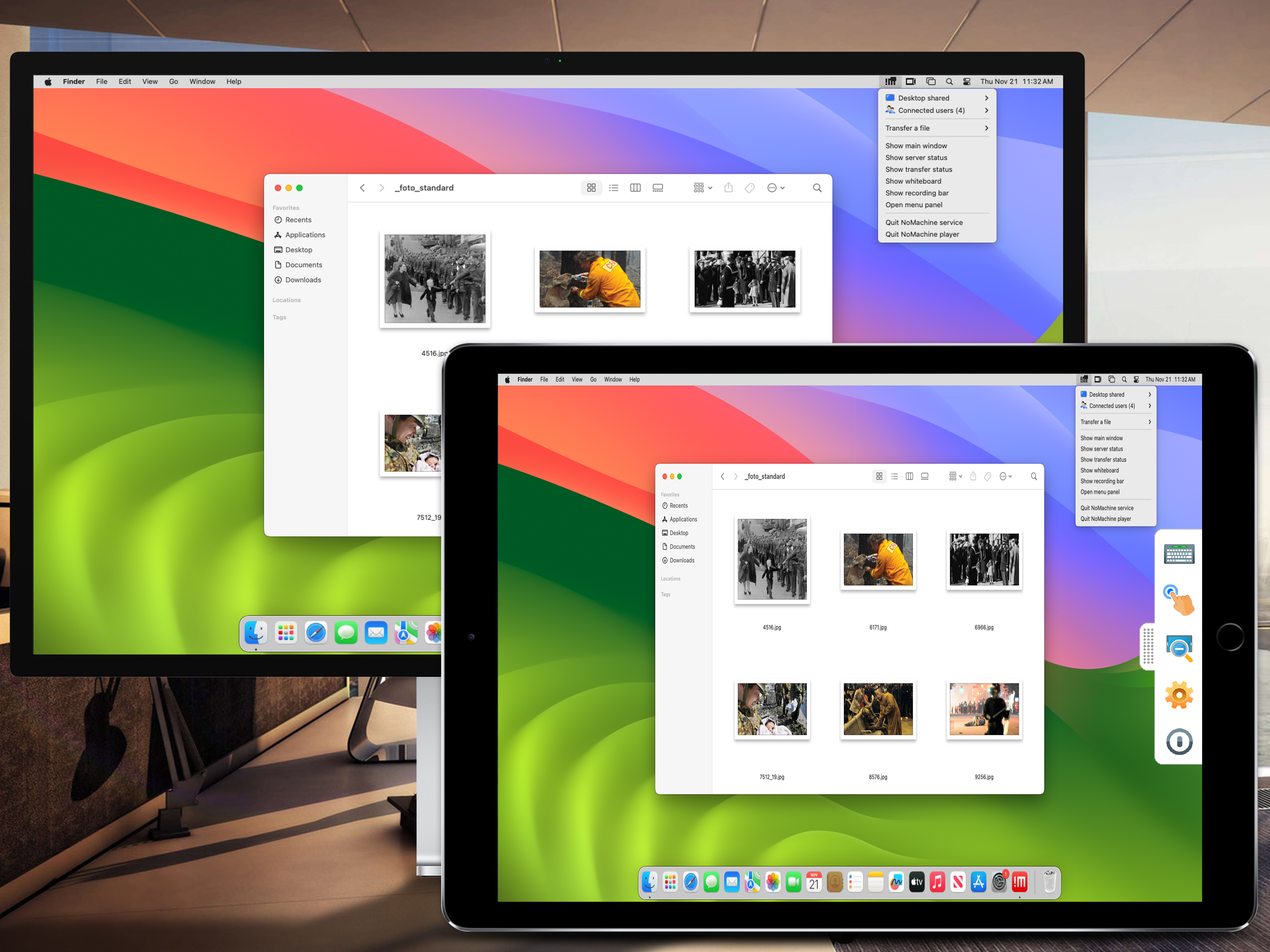The height and width of the screenshot is (952, 1270).
Task: Open the orange gear settings icon on iPad
Action: coord(1179,695)
